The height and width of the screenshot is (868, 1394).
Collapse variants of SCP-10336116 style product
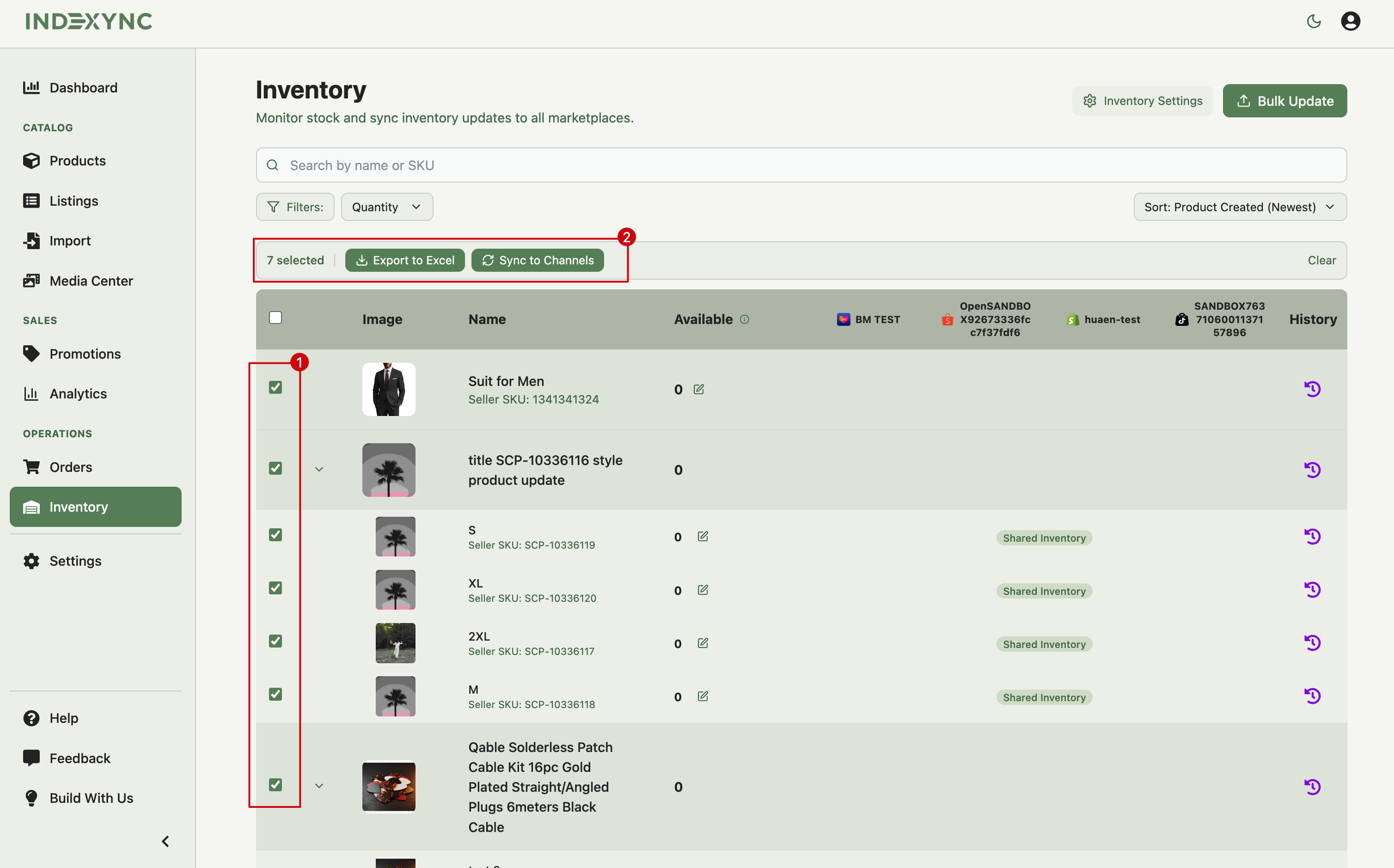point(319,469)
